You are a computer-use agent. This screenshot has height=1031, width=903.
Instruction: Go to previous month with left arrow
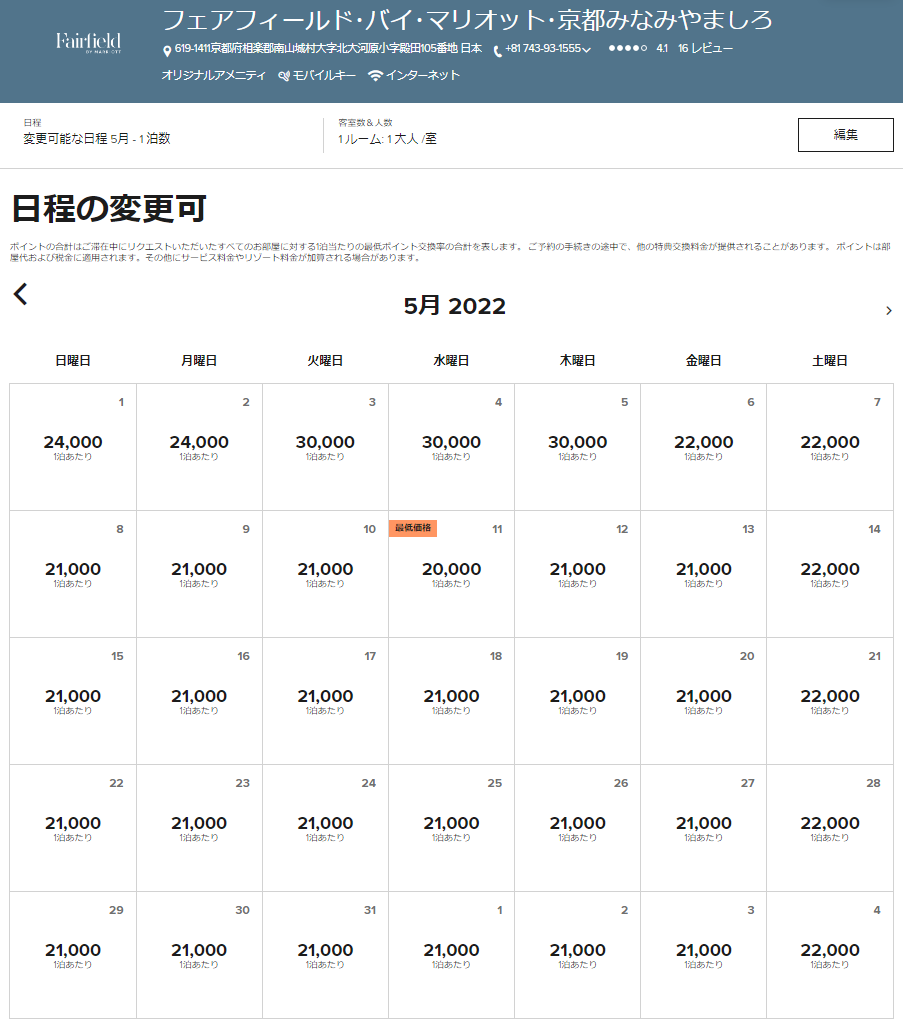[21, 294]
